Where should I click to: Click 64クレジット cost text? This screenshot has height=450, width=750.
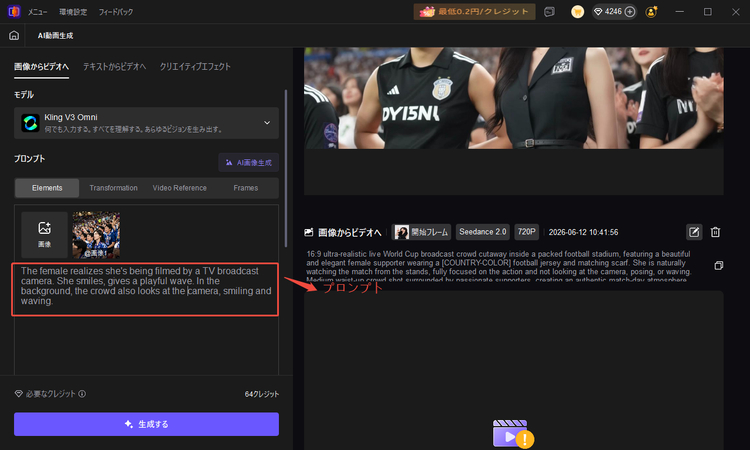(262, 394)
